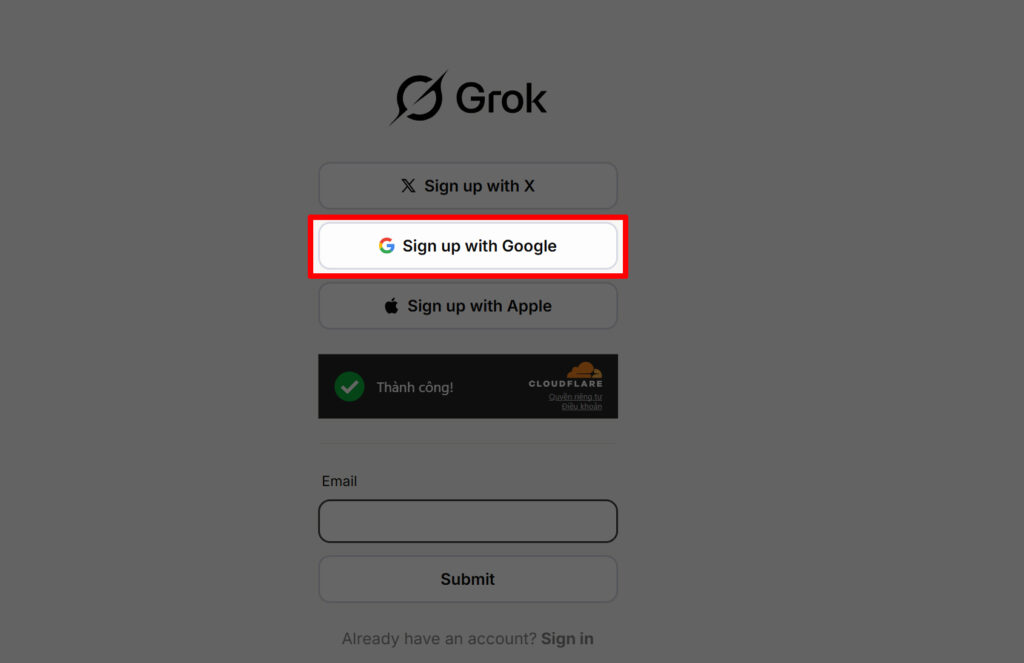Screen dimensions: 1024x663
Task: Click the Apple logo icon
Action: tap(391, 306)
